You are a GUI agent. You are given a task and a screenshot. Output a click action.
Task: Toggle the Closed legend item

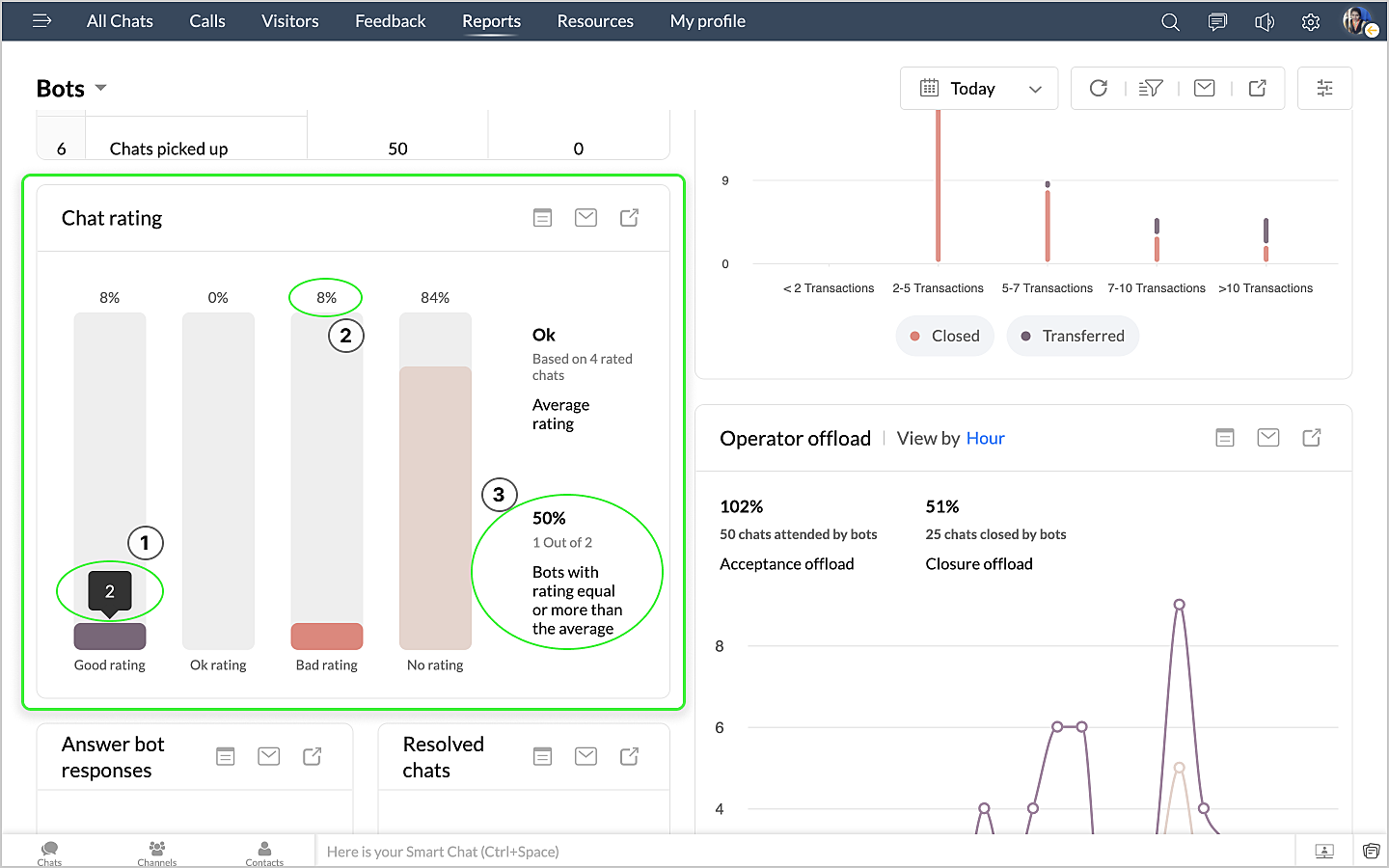tap(944, 336)
